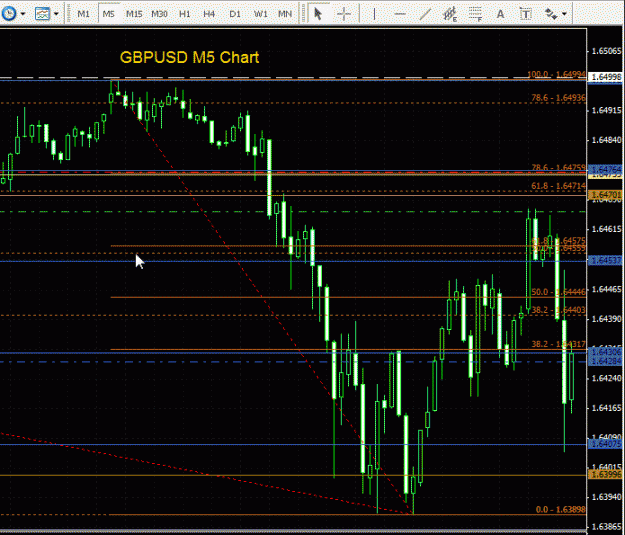Click the chart Templates icon
625x535 pixels.
tap(42, 14)
